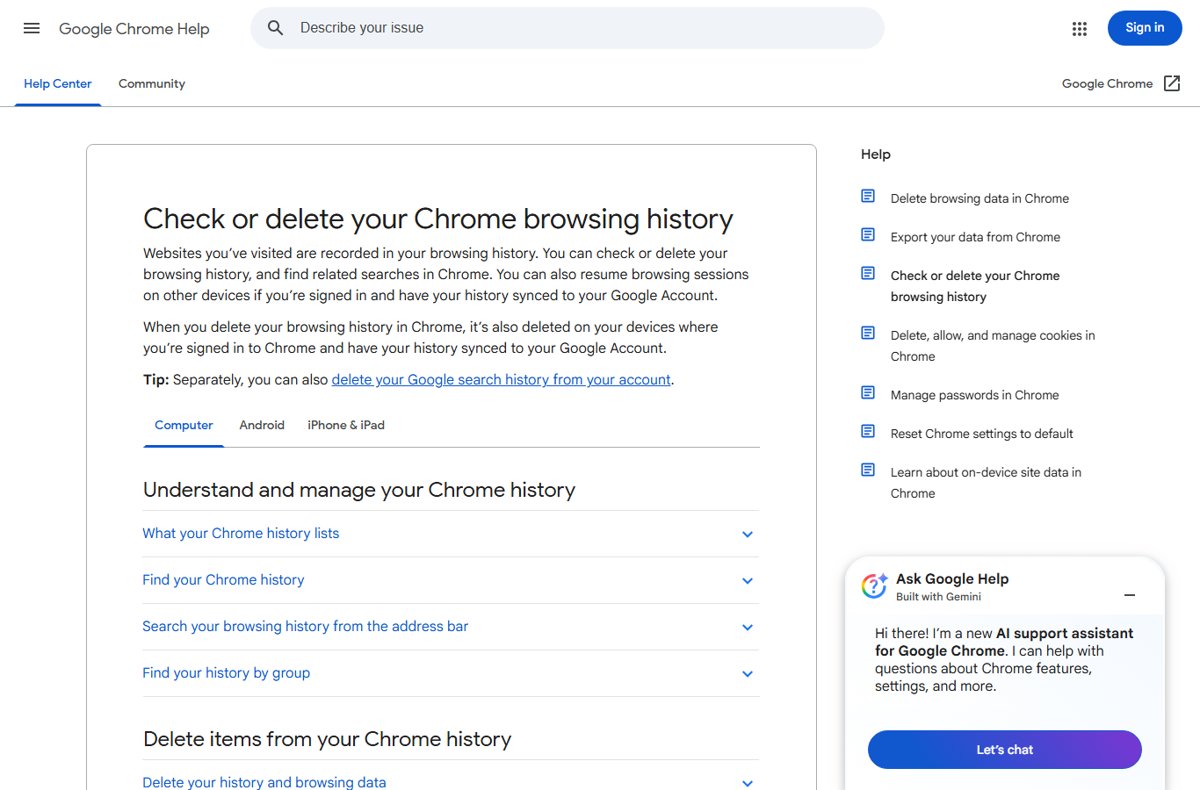This screenshot has width=1200, height=790.
Task: Expand Find your history by group chevron
Action: point(747,674)
